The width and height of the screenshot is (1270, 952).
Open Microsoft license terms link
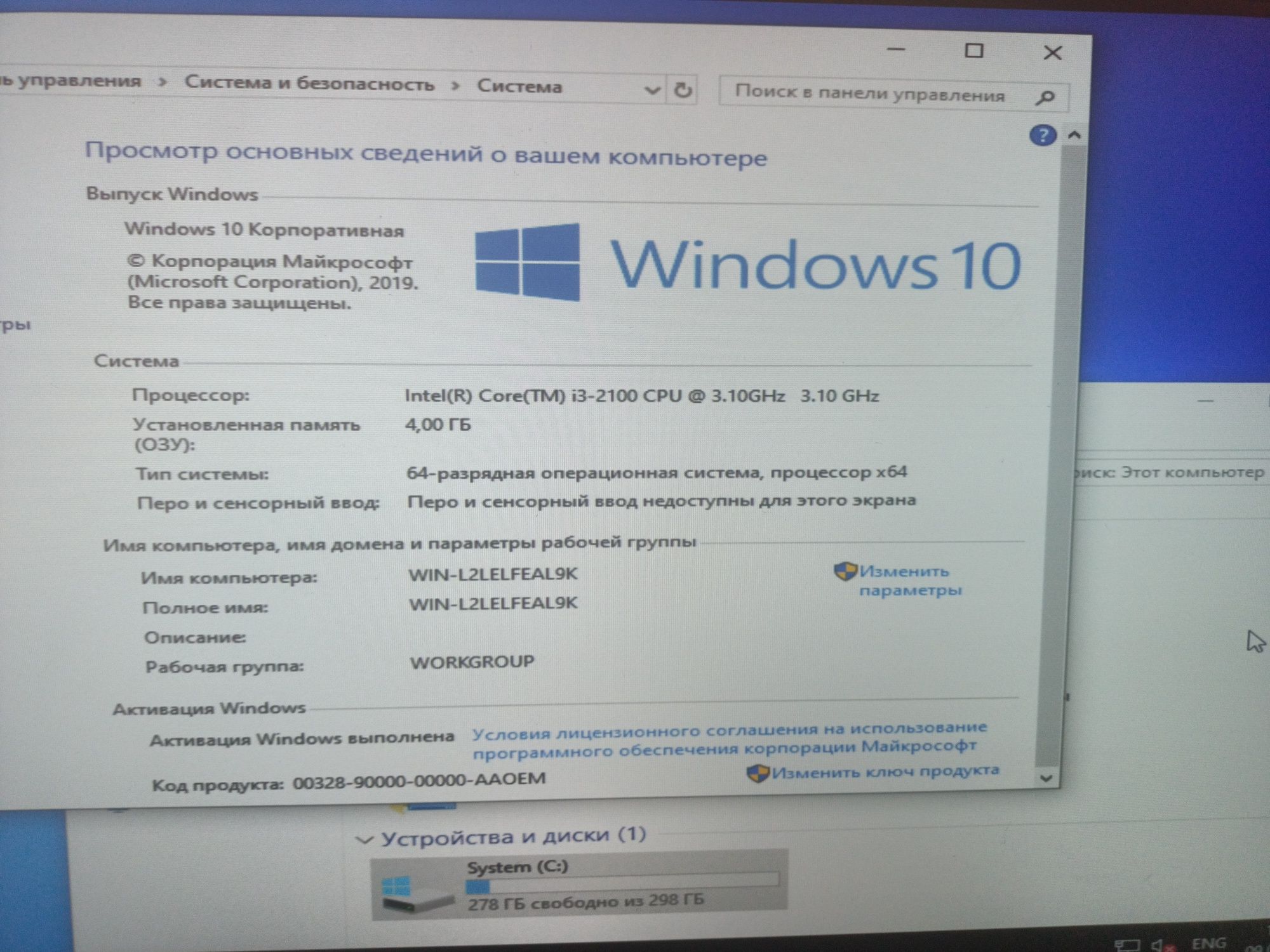pyautogui.click(x=729, y=741)
